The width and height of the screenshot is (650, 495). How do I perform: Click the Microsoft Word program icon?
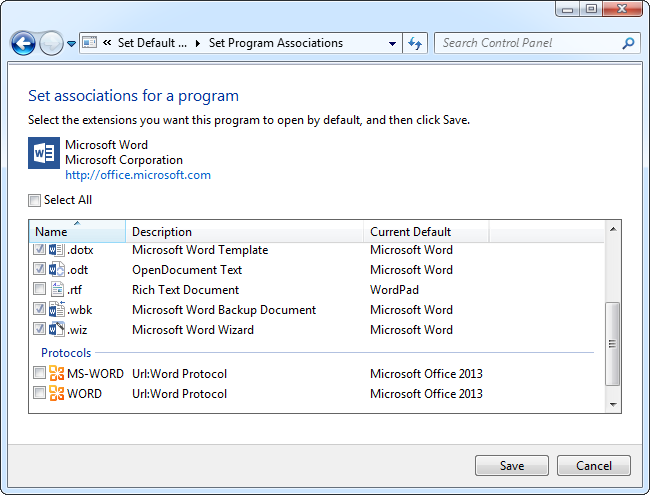tap(44, 152)
